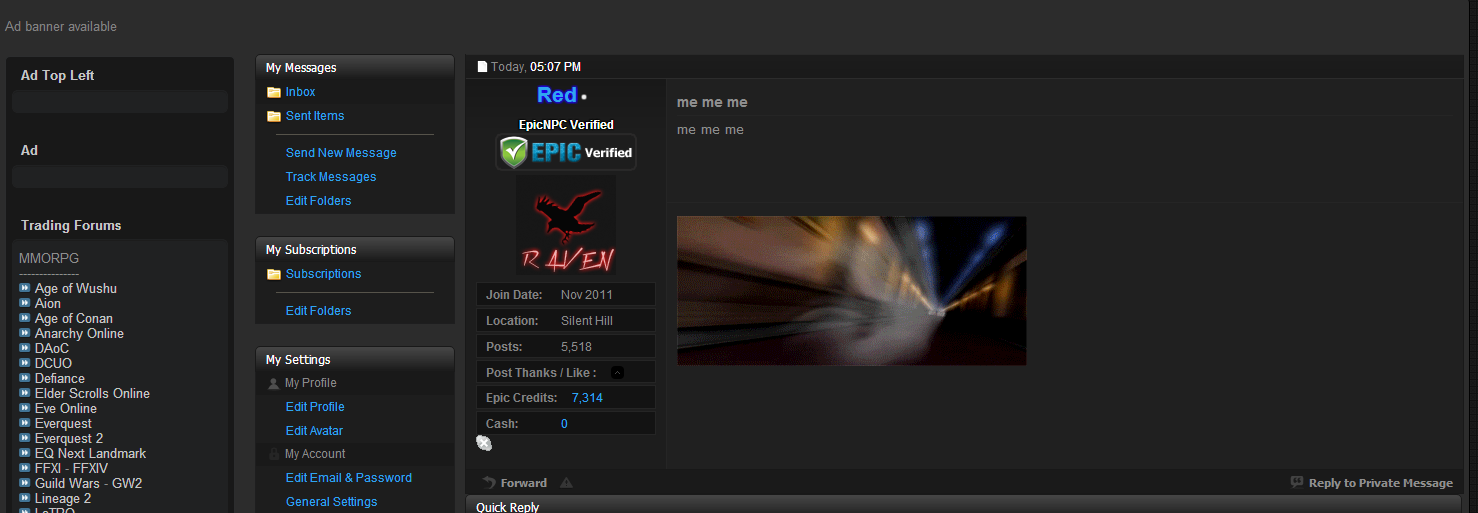This screenshot has height=513, width=1478.
Task: Click the My Messages panel header
Action: [355, 67]
